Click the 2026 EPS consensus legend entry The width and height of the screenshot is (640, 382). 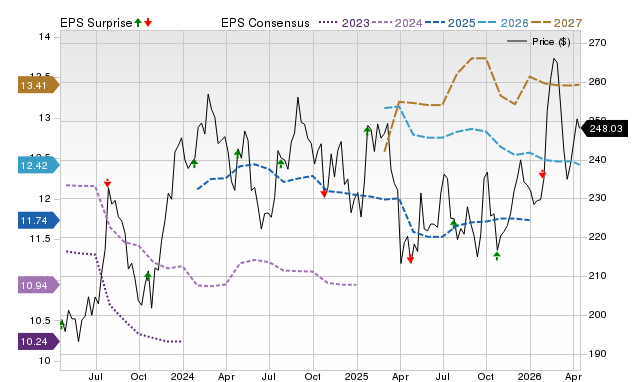coord(503,23)
